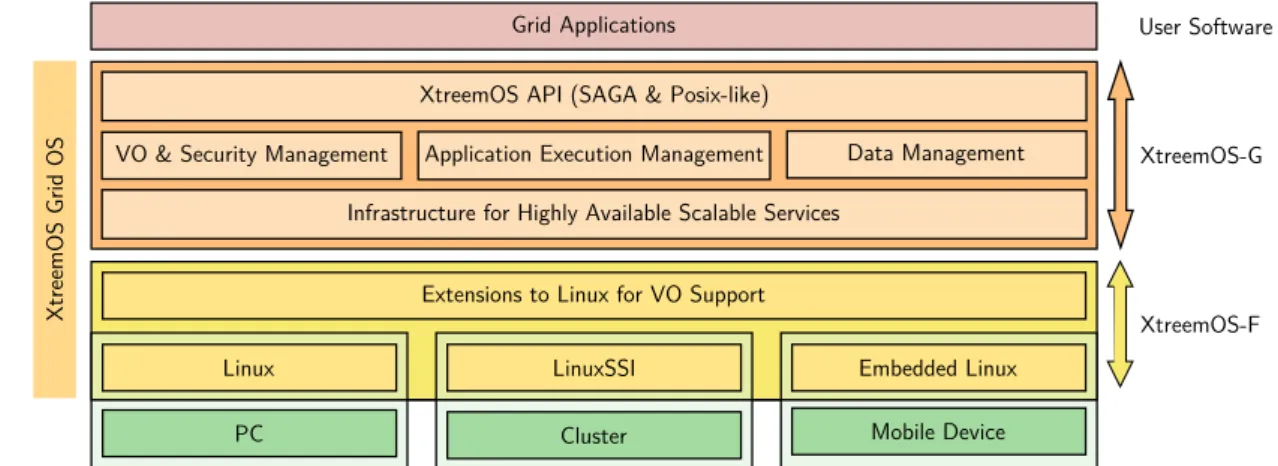The image size is (1278, 466).
Task: Click the User Software label
Action: pos(1206,28)
